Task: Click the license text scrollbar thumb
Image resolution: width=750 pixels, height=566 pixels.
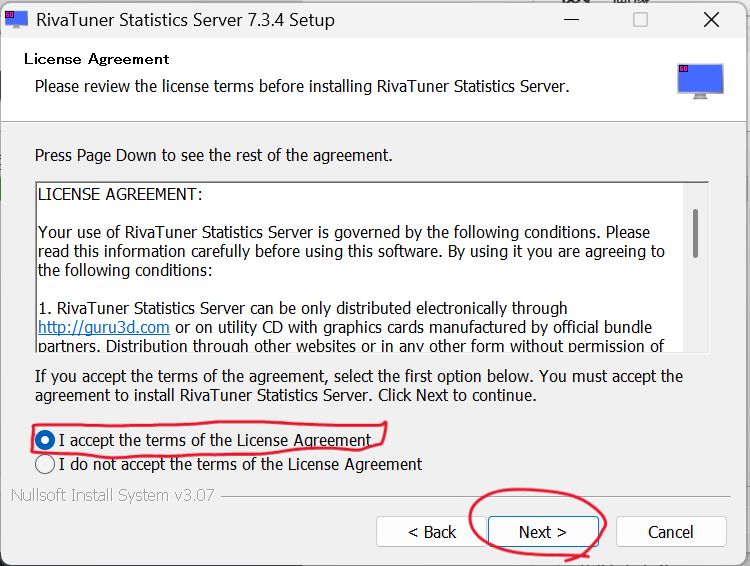Action: pyautogui.click(x=695, y=233)
